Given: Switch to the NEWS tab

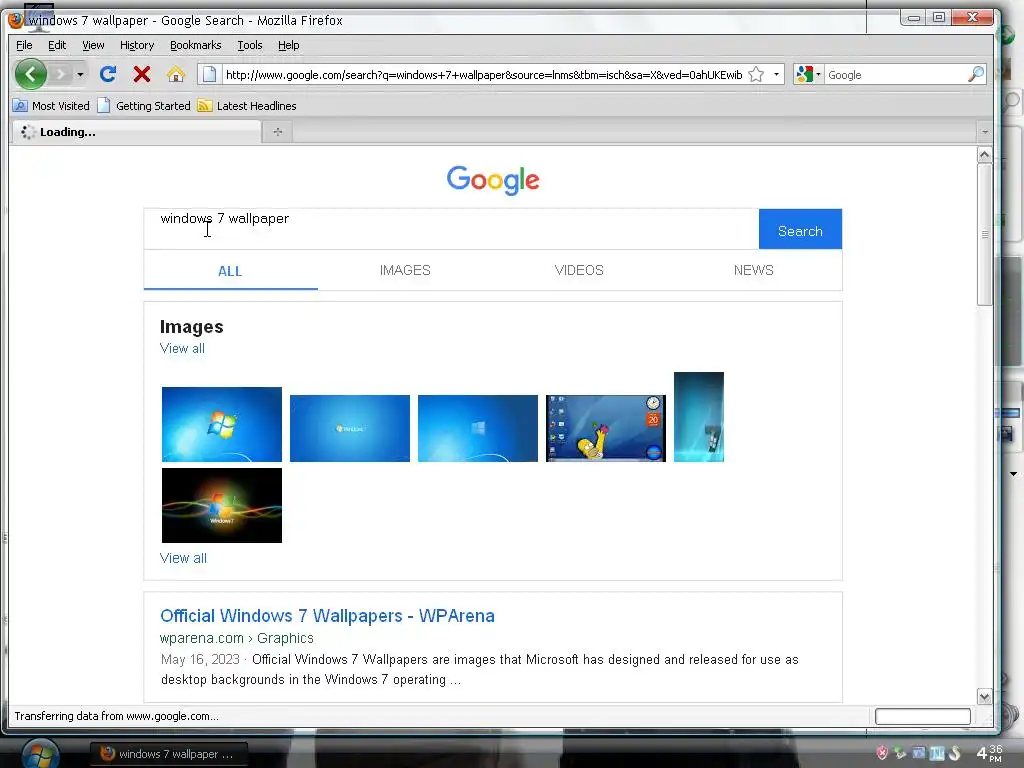Looking at the screenshot, I should 754,270.
